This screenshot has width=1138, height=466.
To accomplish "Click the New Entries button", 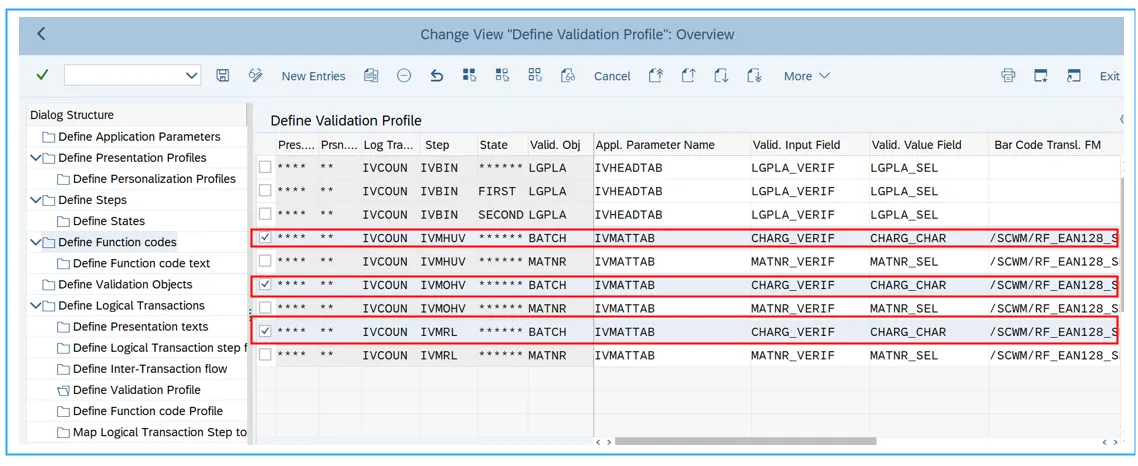I will [x=313, y=76].
